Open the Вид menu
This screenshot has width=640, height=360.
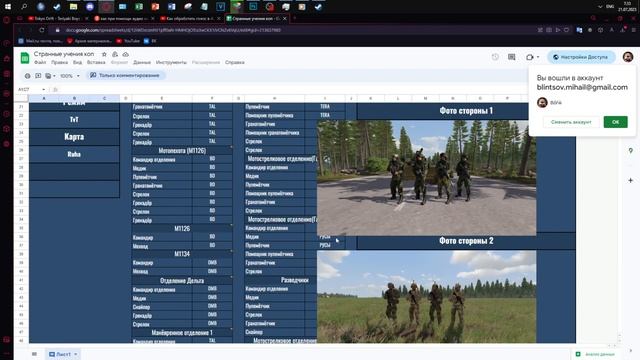(78, 62)
